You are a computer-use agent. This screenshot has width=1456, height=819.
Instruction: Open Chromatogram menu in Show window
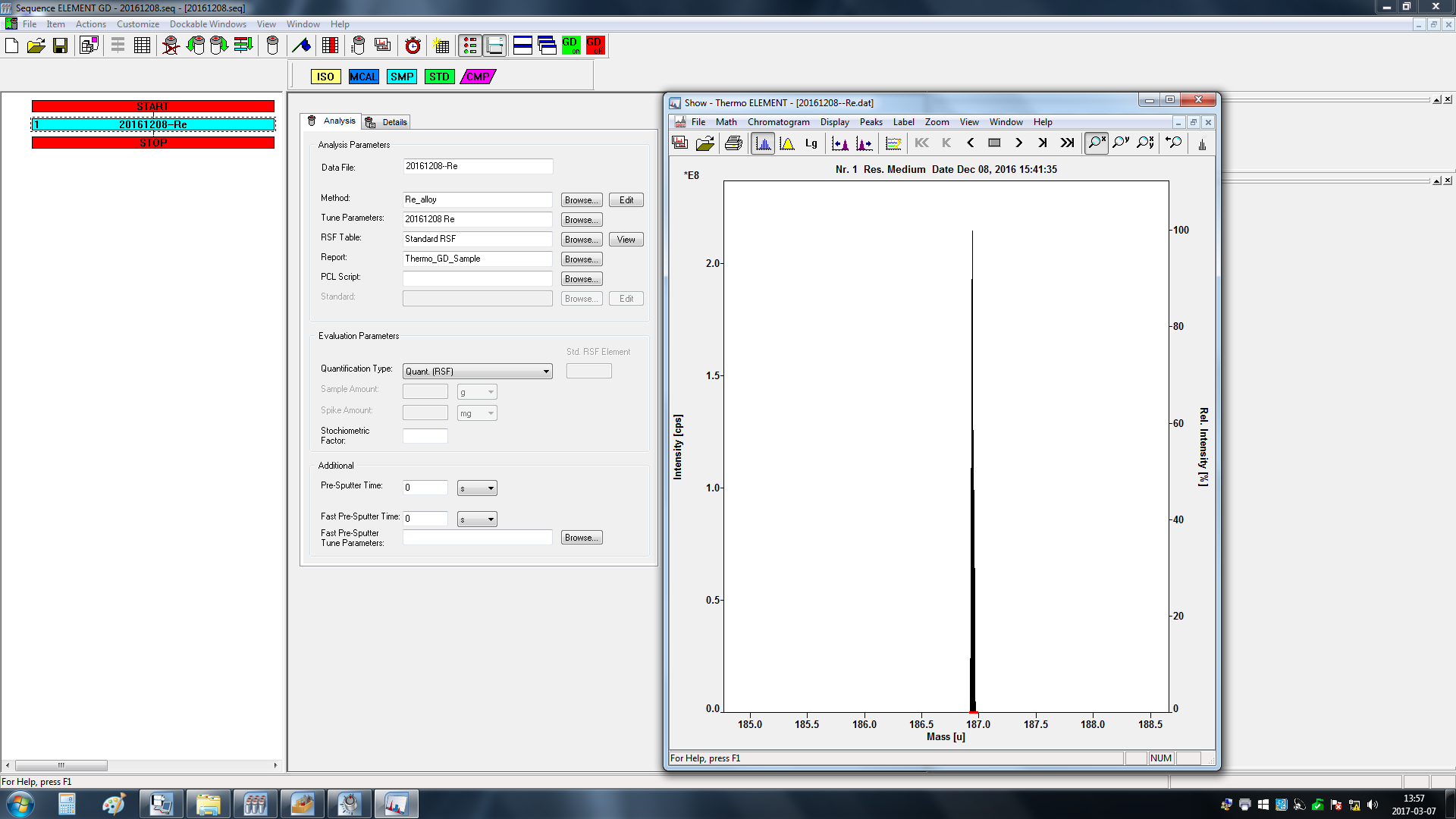778,122
